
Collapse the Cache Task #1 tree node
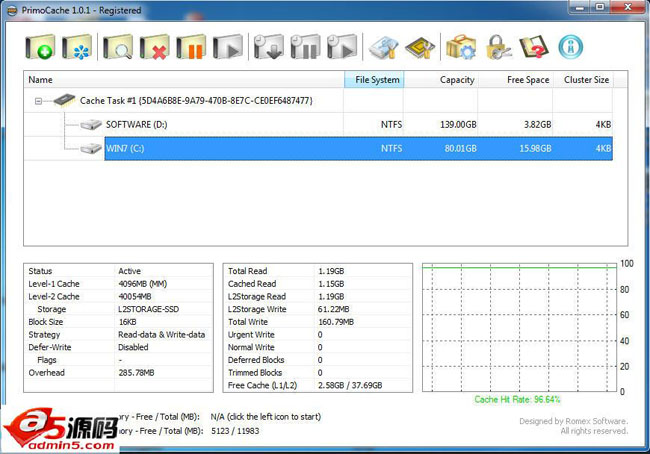[39, 101]
